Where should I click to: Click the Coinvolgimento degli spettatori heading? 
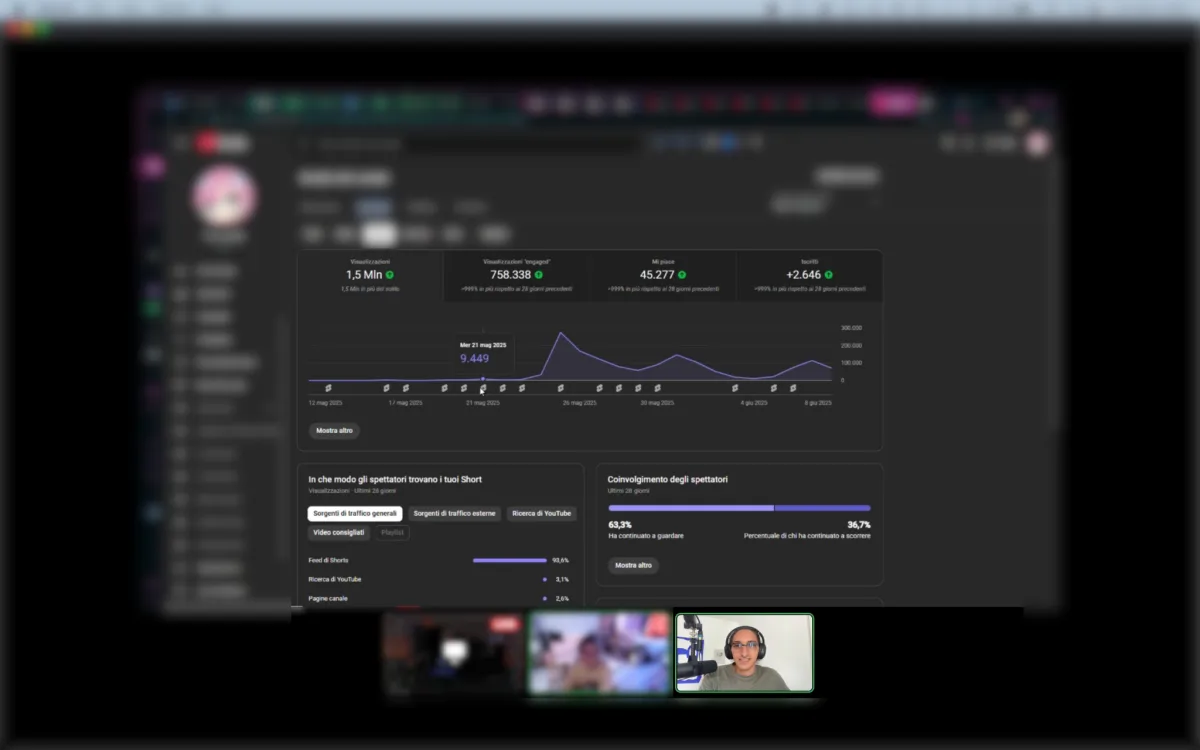coord(668,479)
